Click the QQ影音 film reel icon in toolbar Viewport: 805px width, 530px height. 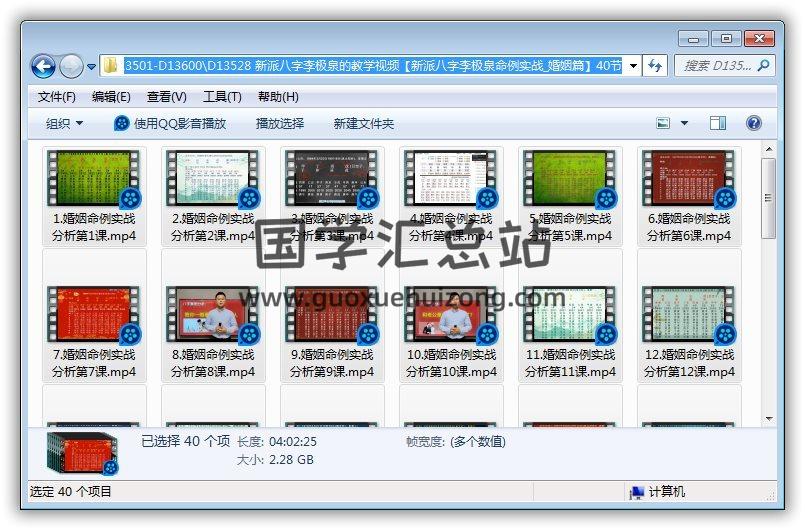click(121, 124)
